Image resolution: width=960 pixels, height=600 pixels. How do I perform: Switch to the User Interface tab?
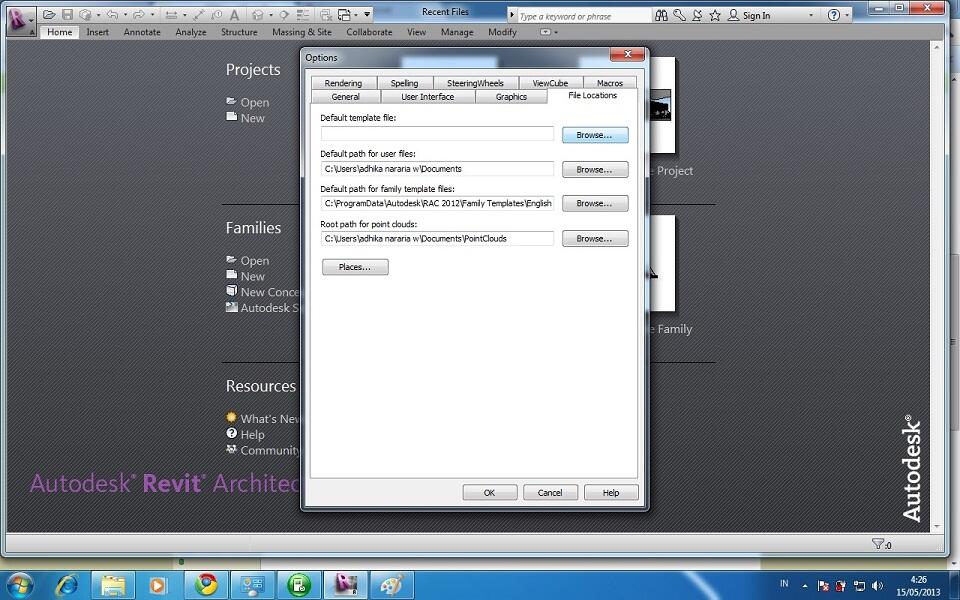tap(427, 97)
